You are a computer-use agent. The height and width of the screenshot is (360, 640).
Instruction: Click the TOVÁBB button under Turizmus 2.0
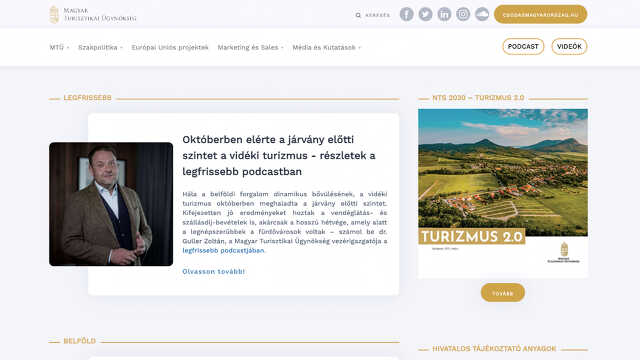tap(502, 293)
